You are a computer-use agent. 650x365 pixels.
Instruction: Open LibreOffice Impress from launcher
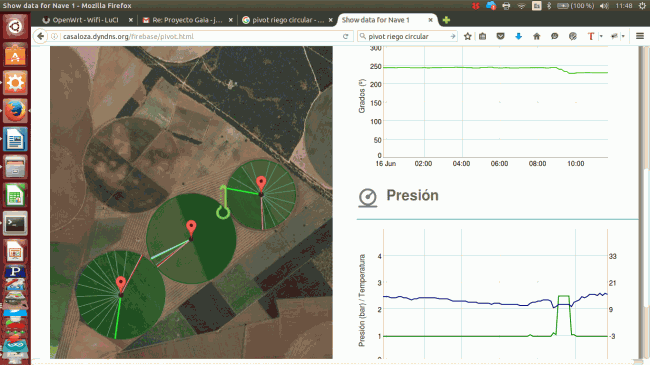[15, 251]
